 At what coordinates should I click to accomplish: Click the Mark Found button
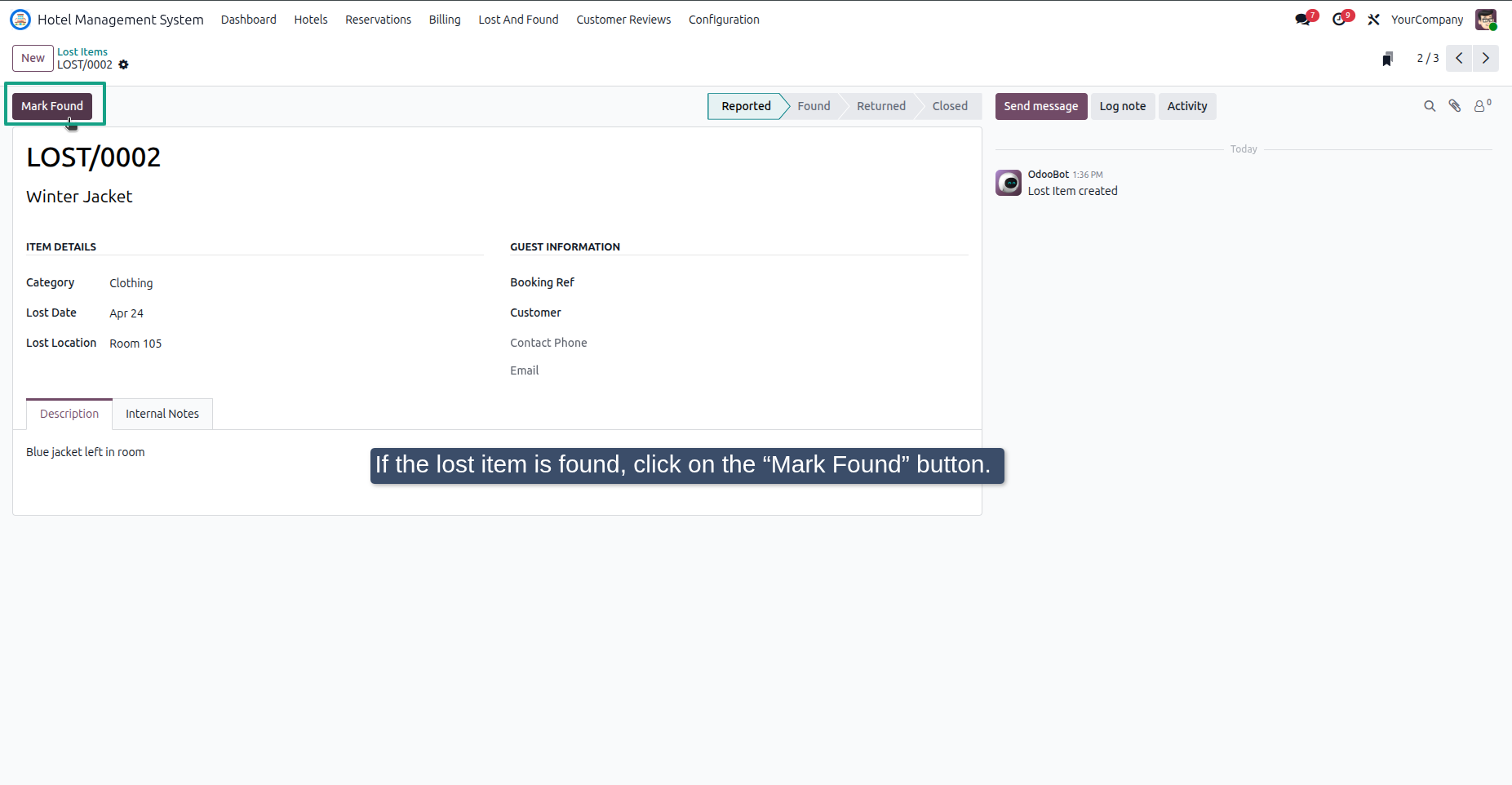tap(52, 106)
